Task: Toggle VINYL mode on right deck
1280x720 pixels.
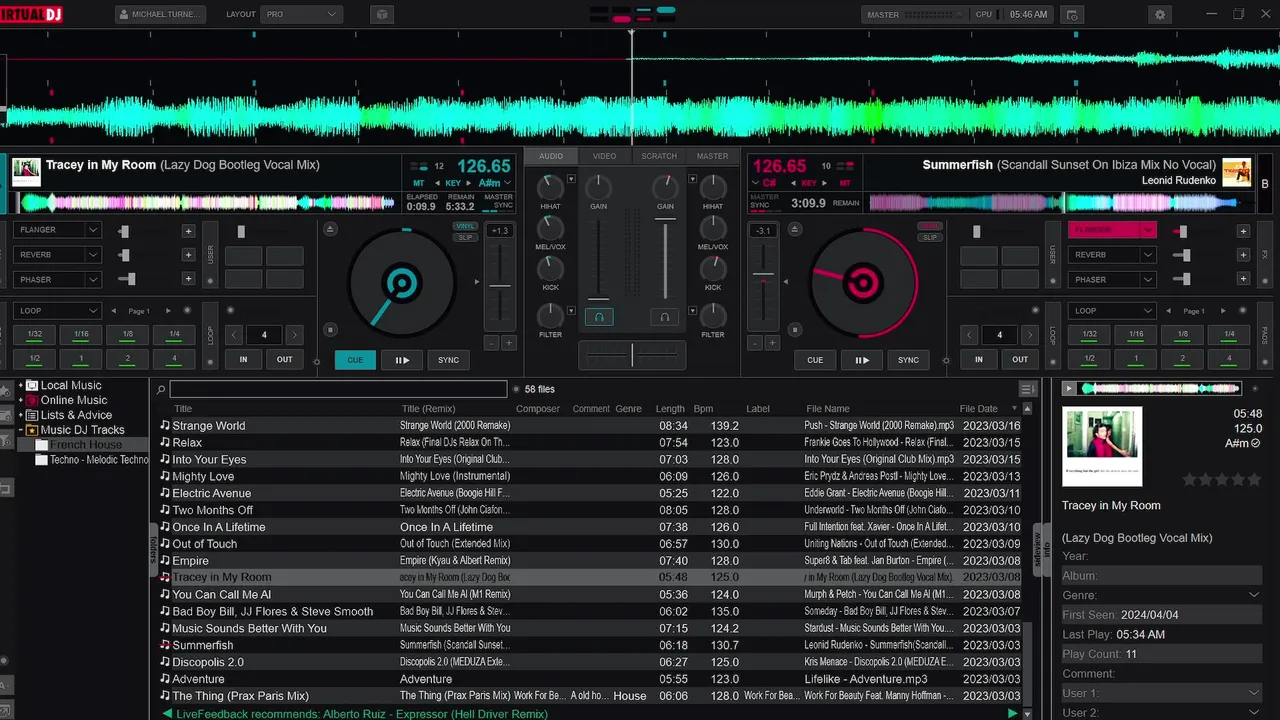Action: tap(930, 227)
